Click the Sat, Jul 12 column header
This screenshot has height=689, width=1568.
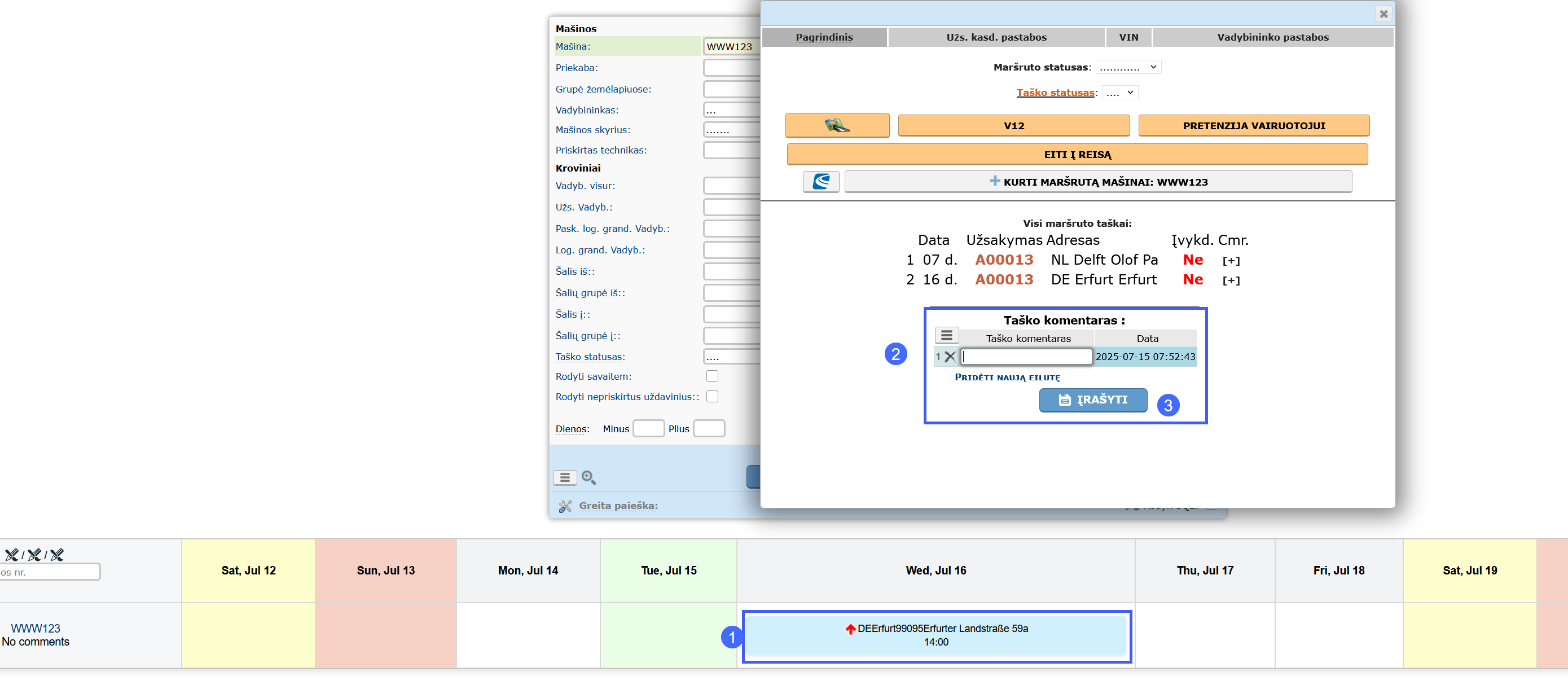click(x=248, y=570)
